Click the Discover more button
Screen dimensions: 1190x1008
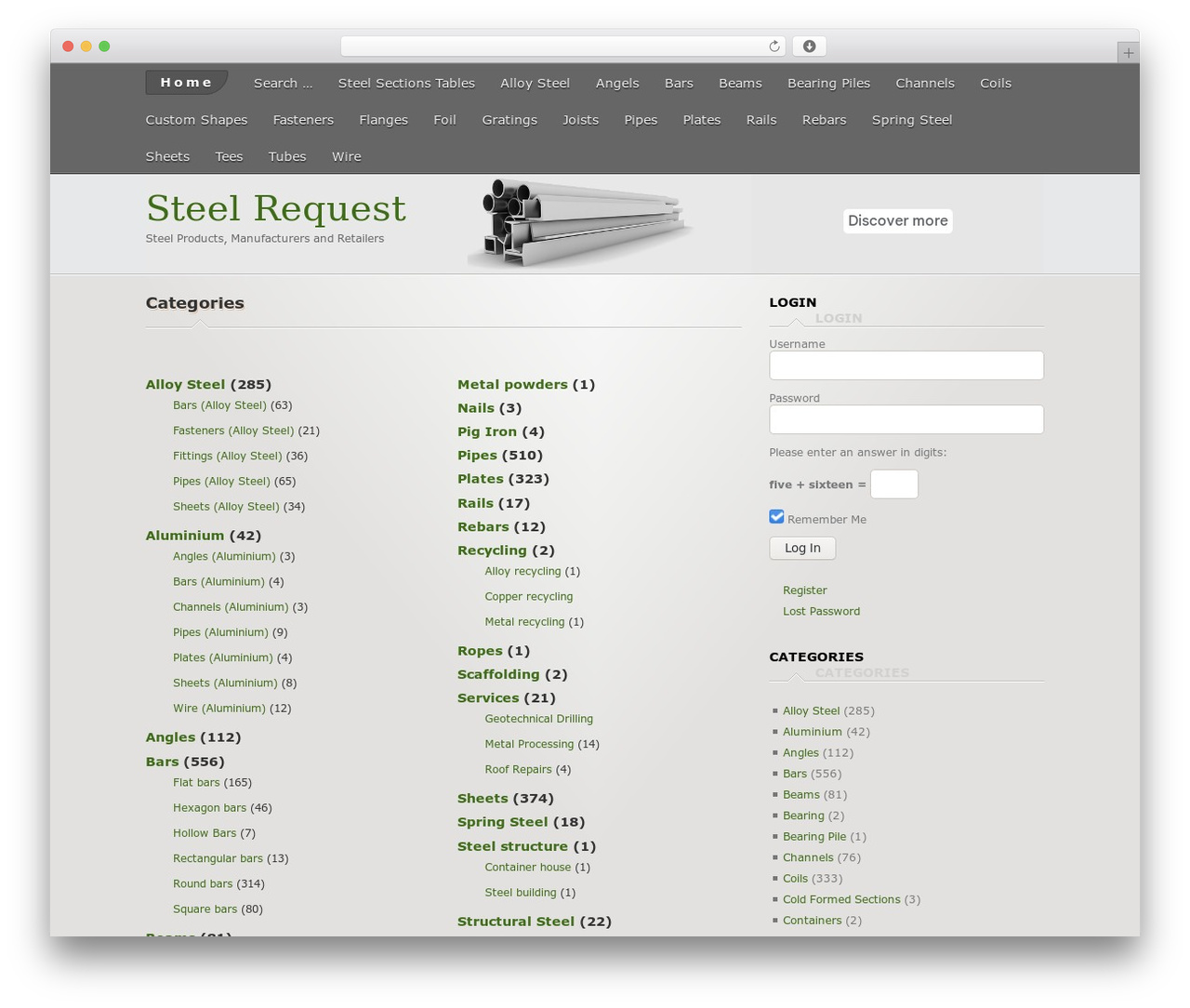[x=898, y=220]
